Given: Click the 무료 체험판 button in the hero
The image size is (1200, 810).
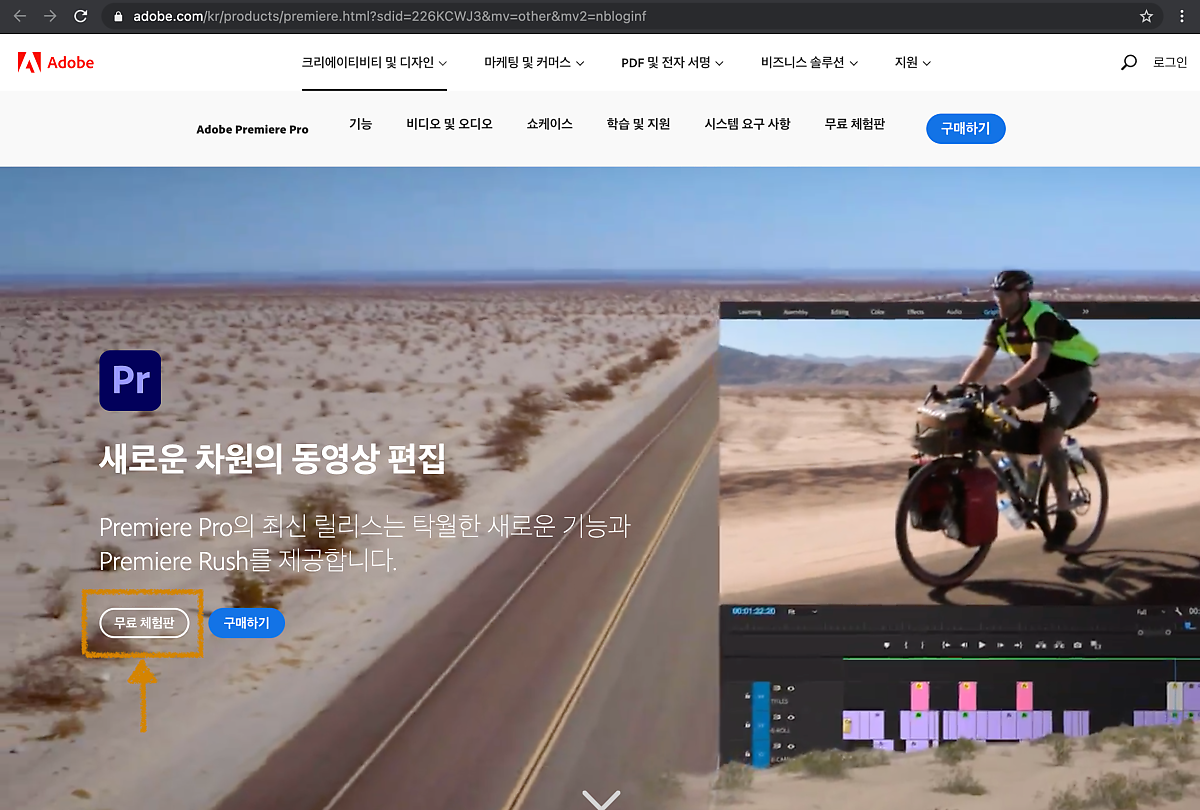Looking at the screenshot, I should point(144,623).
